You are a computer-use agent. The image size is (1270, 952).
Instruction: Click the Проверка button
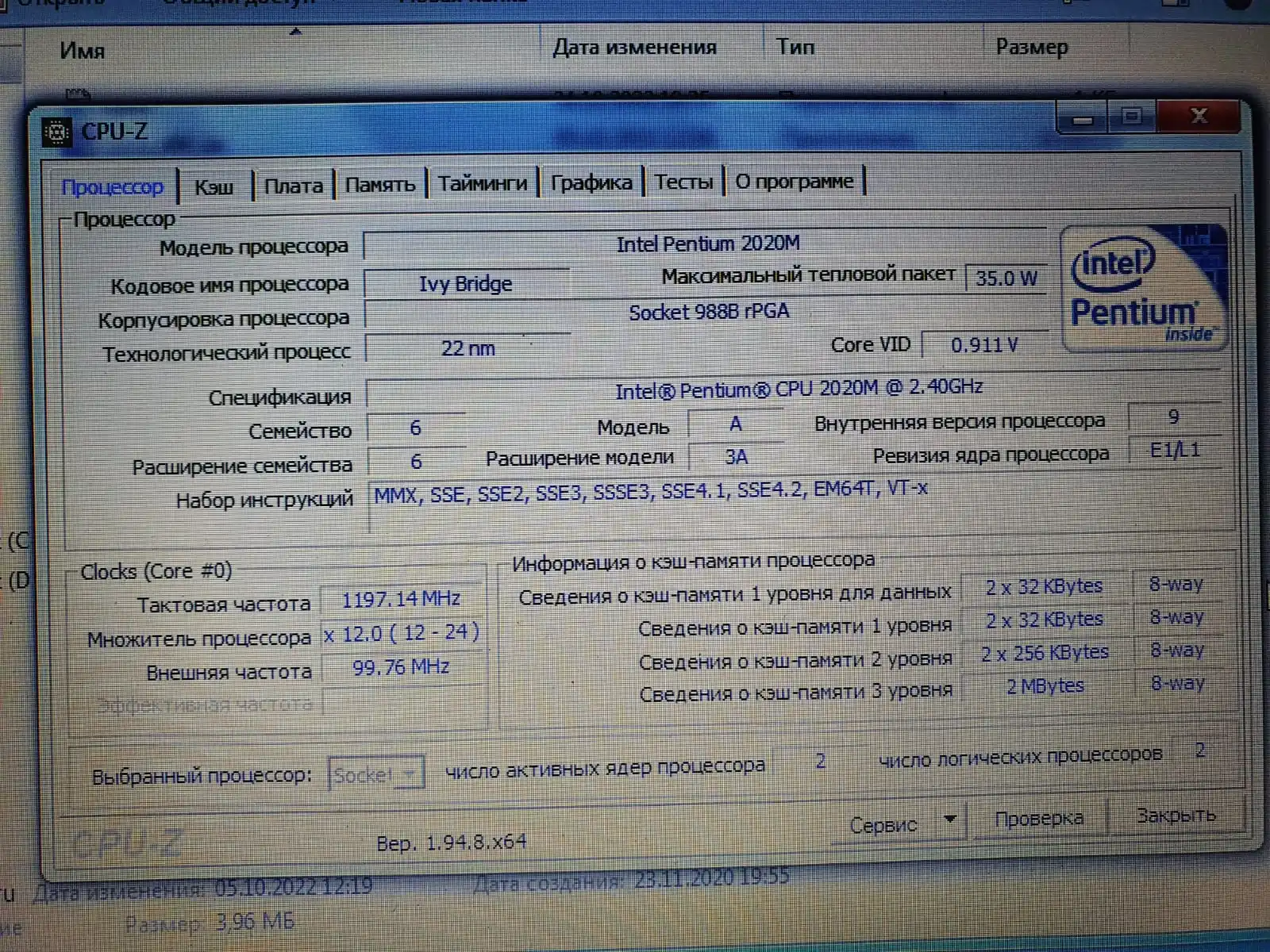(1039, 819)
